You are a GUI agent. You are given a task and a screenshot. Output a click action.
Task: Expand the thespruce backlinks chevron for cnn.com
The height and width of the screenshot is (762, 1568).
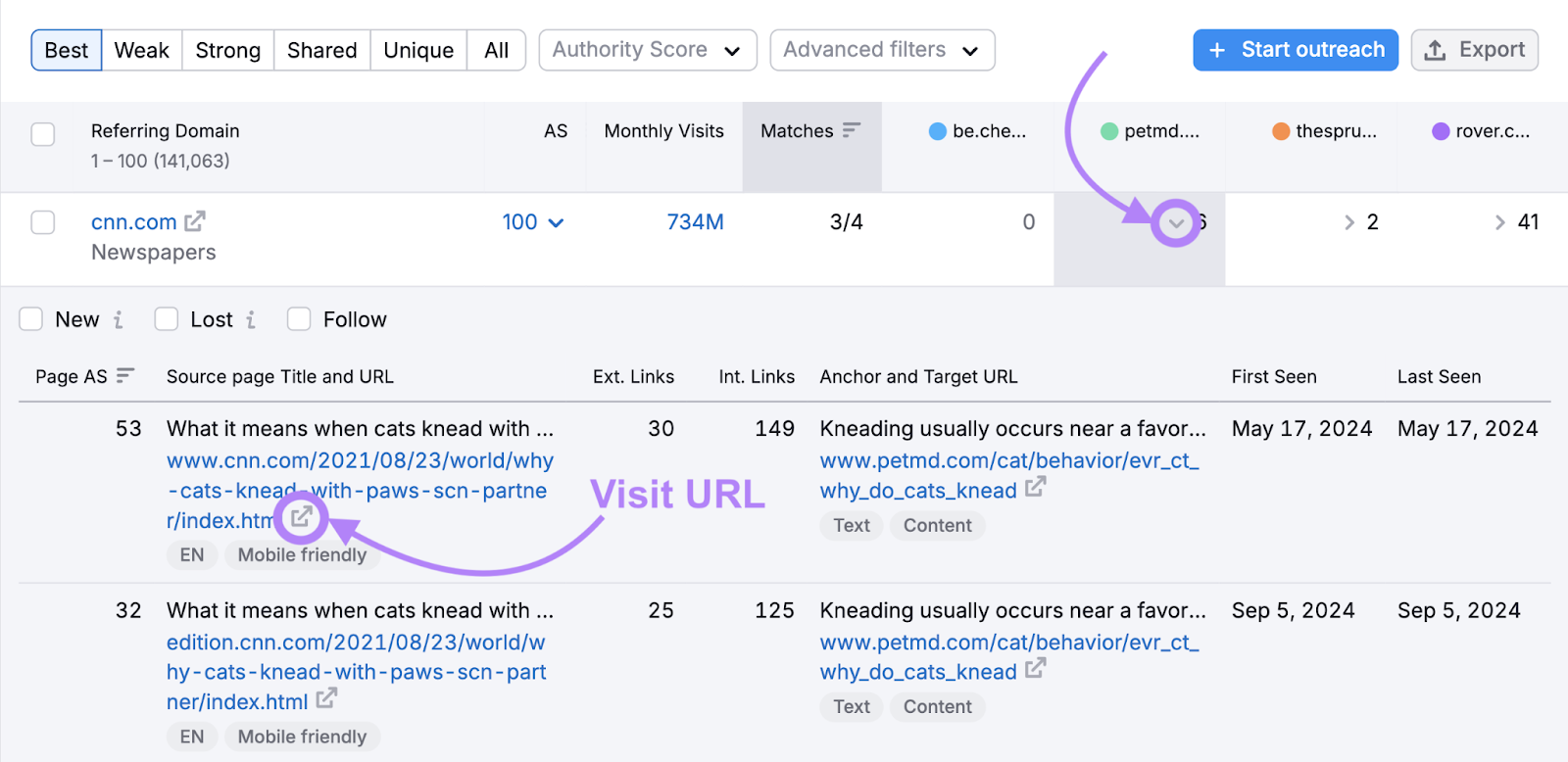pyautogui.click(x=1349, y=222)
